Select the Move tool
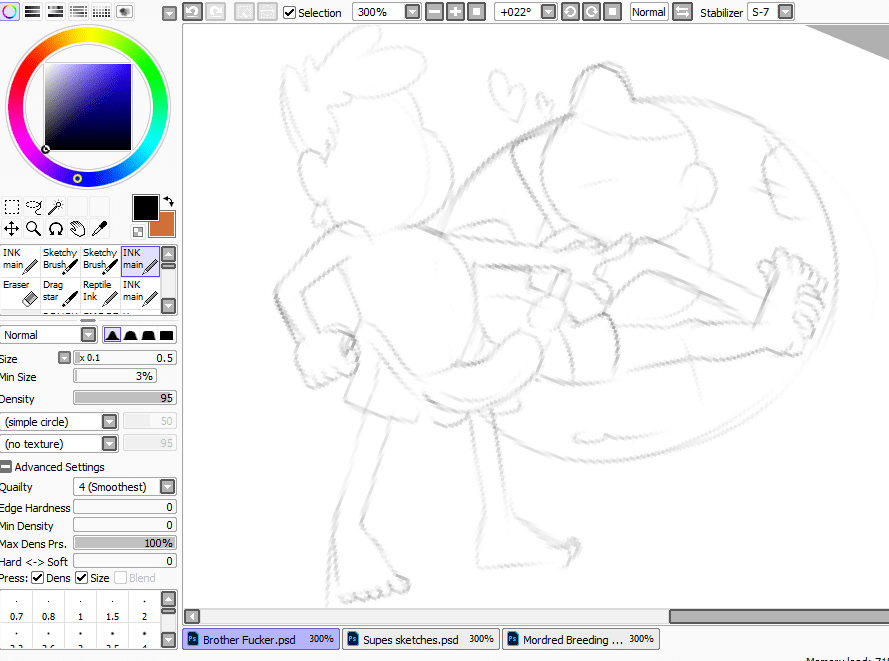Image resolution: width=889 pixels, height=661 pixels. [12, 229]
